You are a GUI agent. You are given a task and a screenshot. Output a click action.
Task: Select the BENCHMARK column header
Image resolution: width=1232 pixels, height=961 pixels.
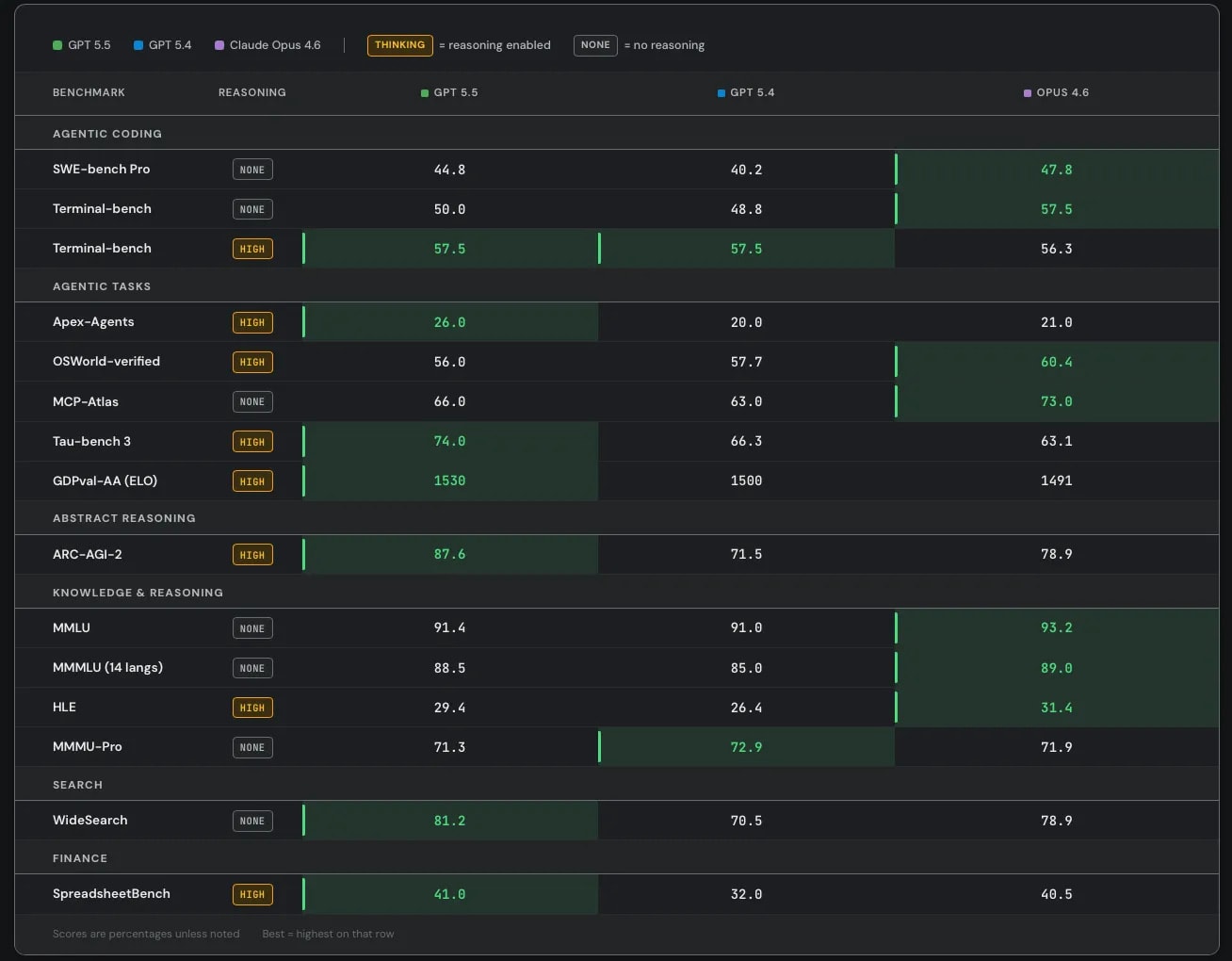coord(89,92)
